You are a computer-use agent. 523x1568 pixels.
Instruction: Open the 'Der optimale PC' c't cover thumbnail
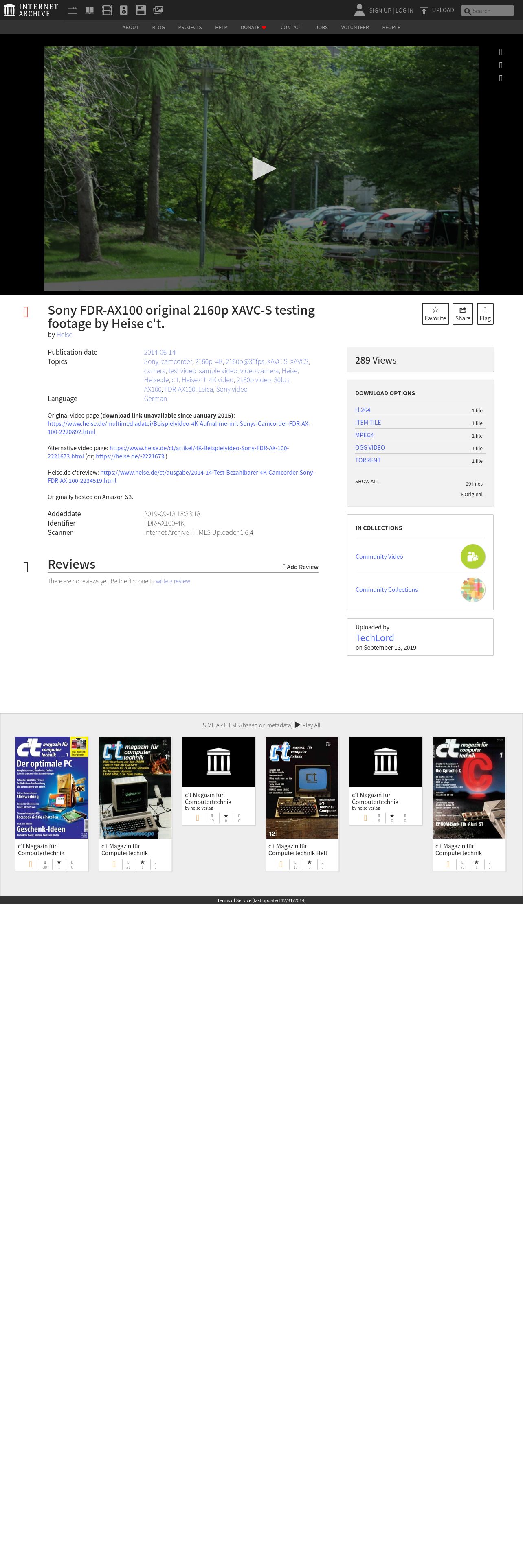(x=52, y=788)
